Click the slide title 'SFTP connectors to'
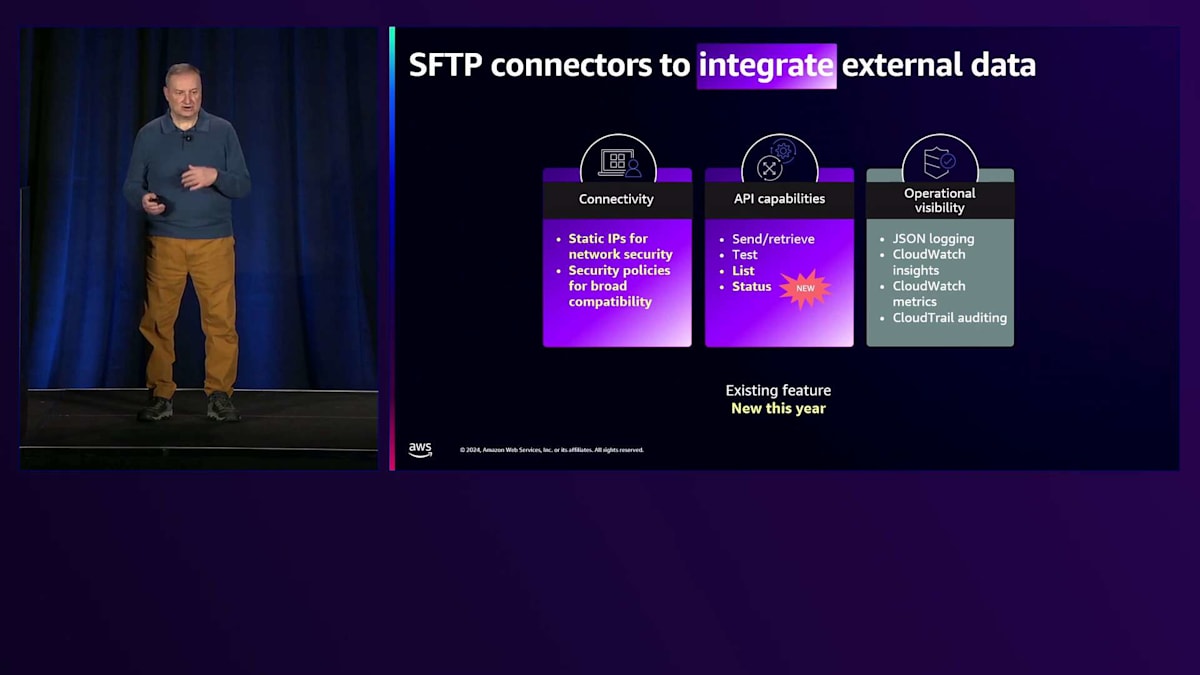Screen dimensions: 1200x675 click(549, 66)
